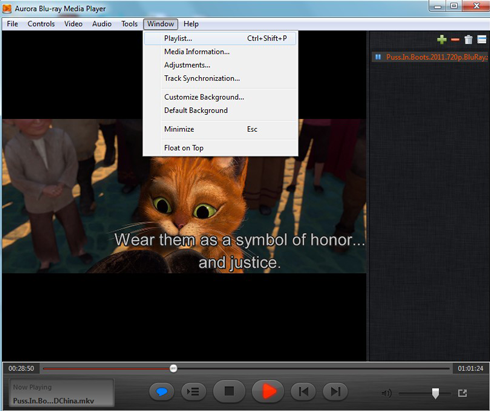Open the Tools menu
Screen dimensions: 490x411
coord(129,24)
